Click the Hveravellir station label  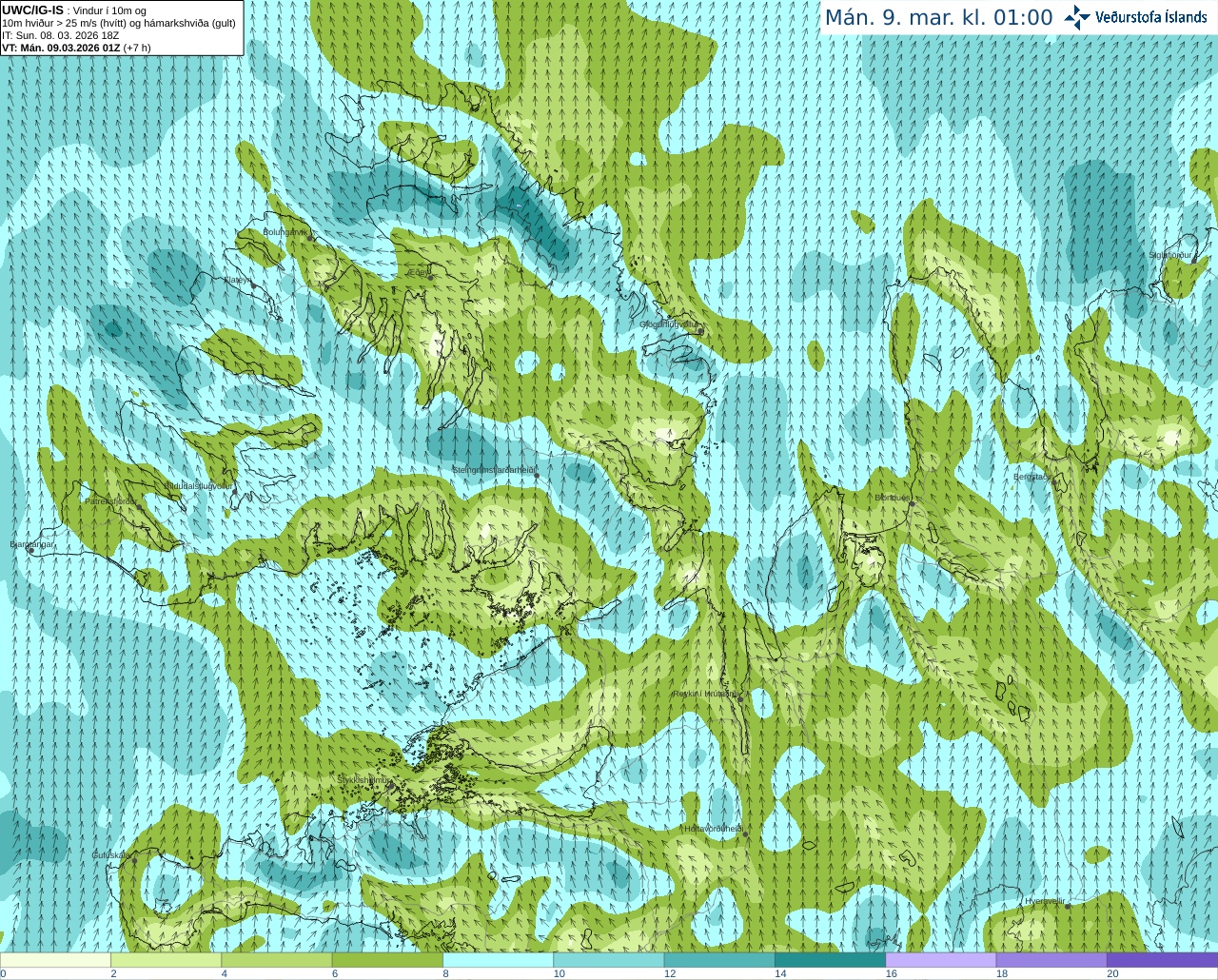coord(1045,901)
